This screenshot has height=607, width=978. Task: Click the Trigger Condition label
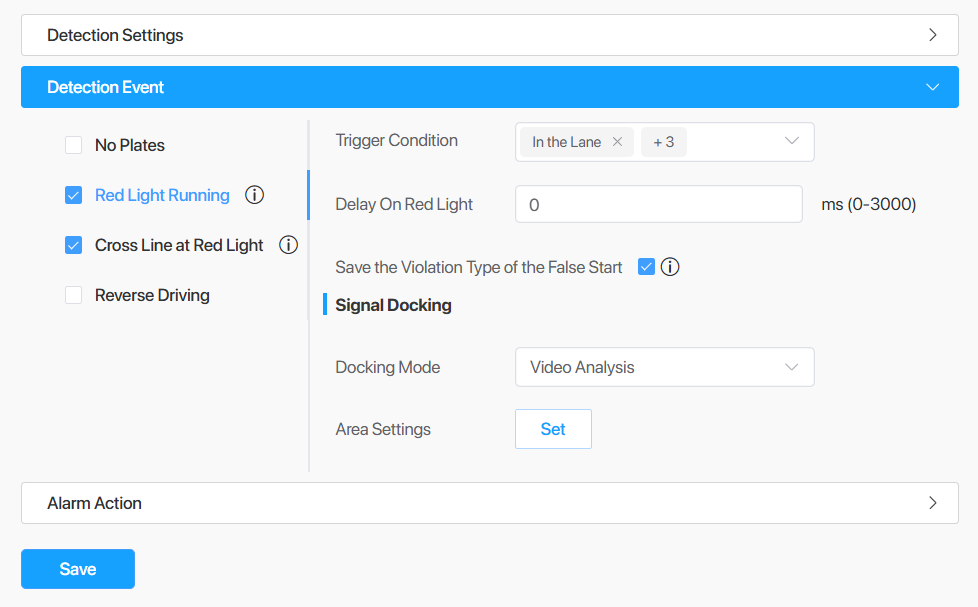tap(397, 140)
